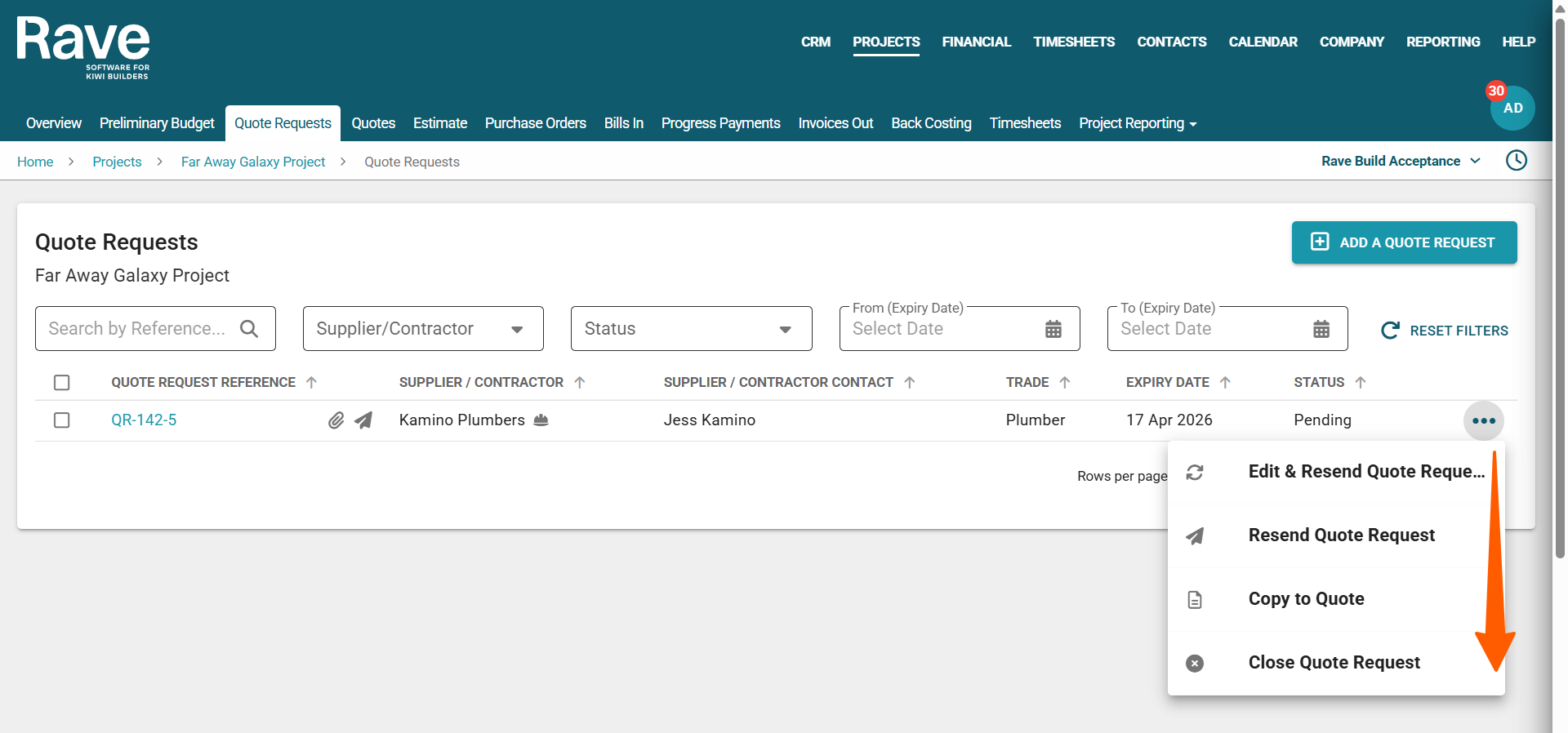Open the AD user avatar with notifications
The image size is (1568, 733).
click(1512, 109)
